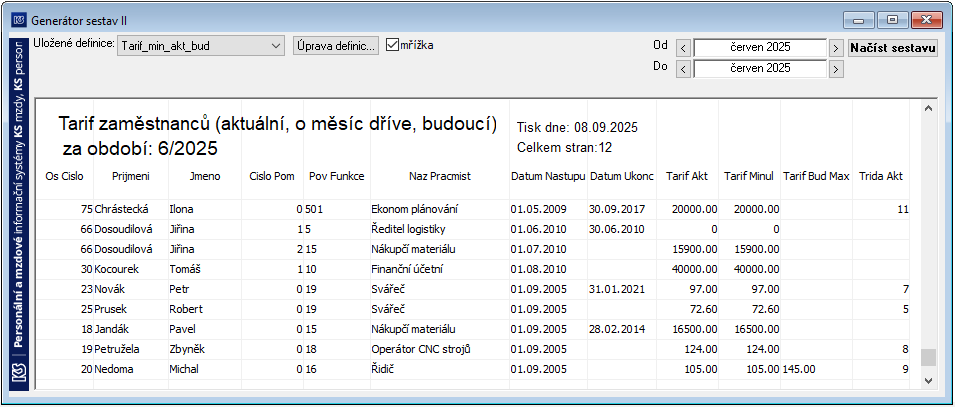Go to previous month in Do field
Viewport: 955px width, 407px height.
[x=683, y=69]
